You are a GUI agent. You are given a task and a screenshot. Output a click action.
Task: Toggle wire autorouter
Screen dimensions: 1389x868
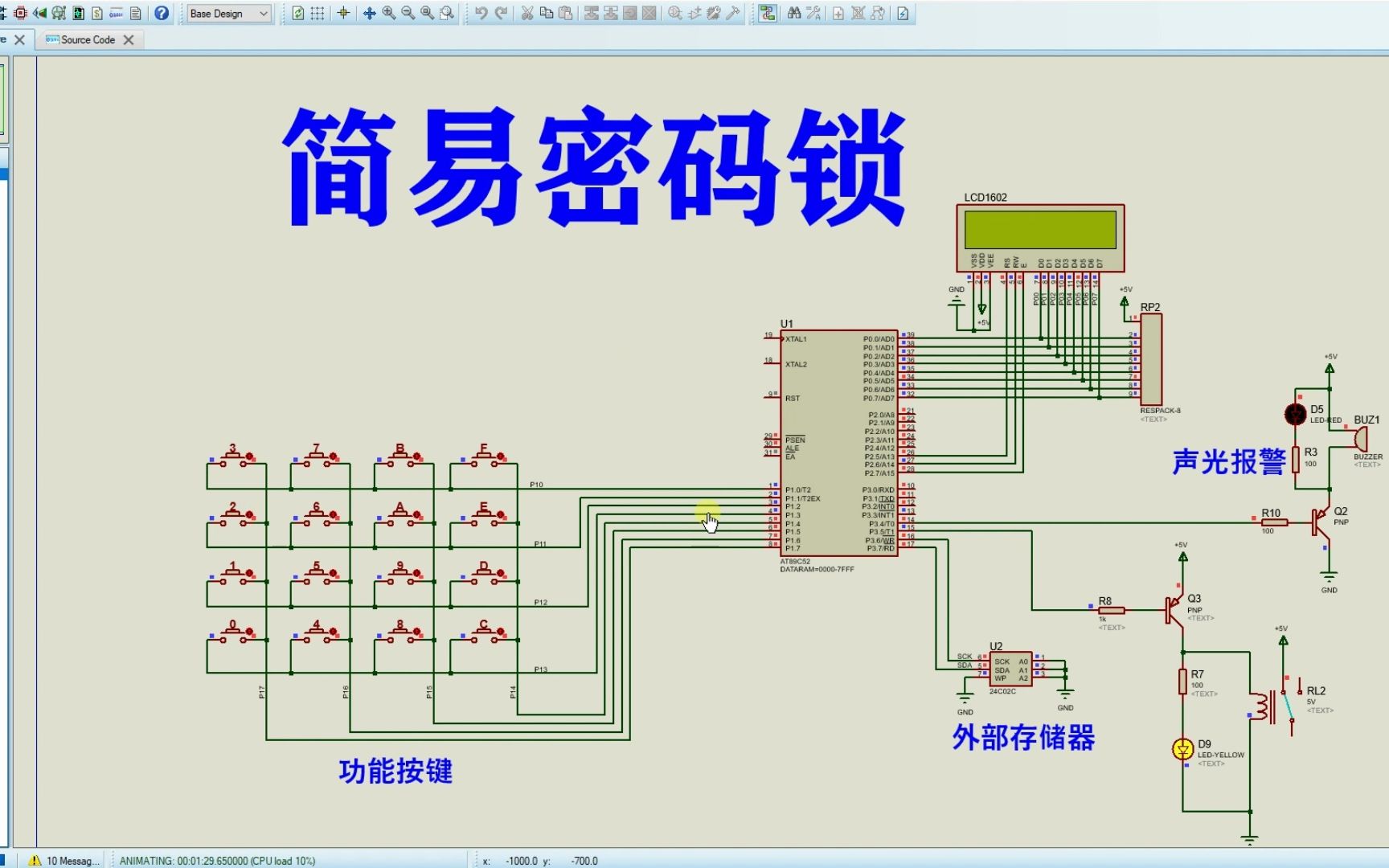coord(768,13)
